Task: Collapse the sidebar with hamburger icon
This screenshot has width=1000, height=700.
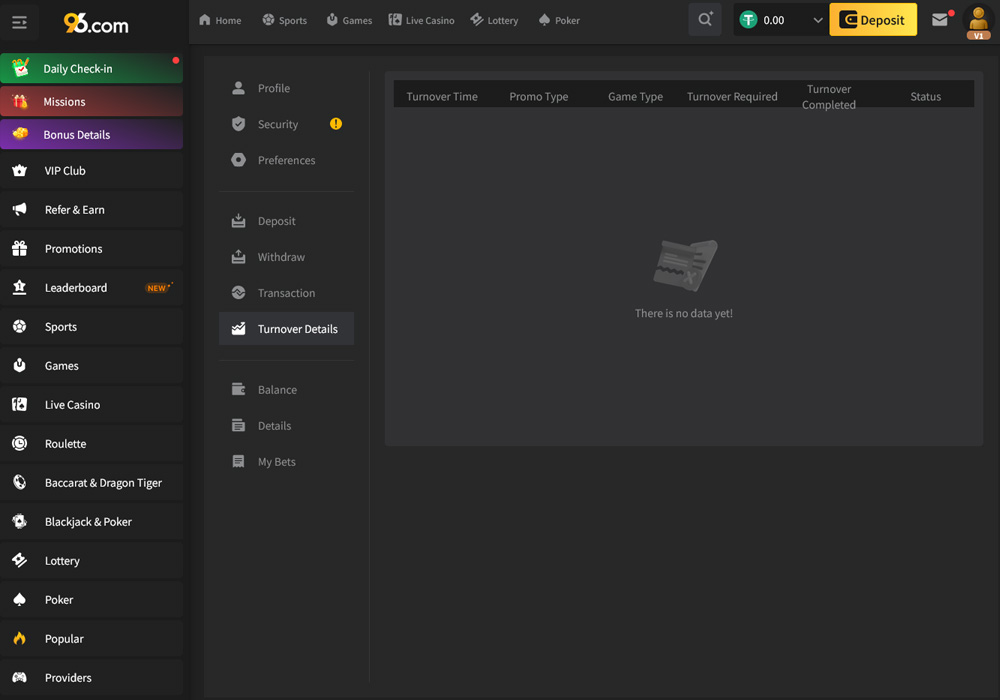Action: coord(19,22)
